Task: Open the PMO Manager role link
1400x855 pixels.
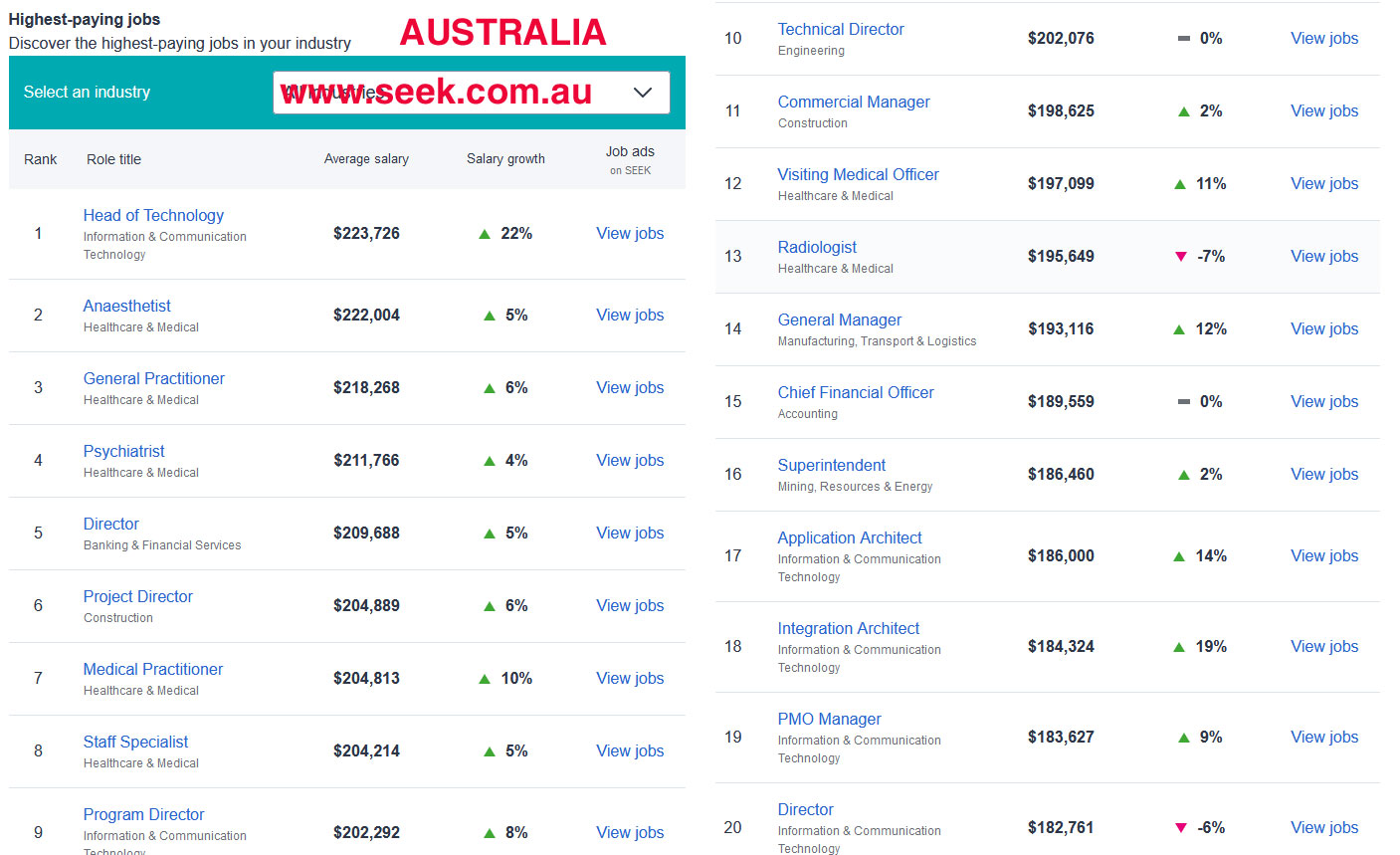Action: (829, 719)
